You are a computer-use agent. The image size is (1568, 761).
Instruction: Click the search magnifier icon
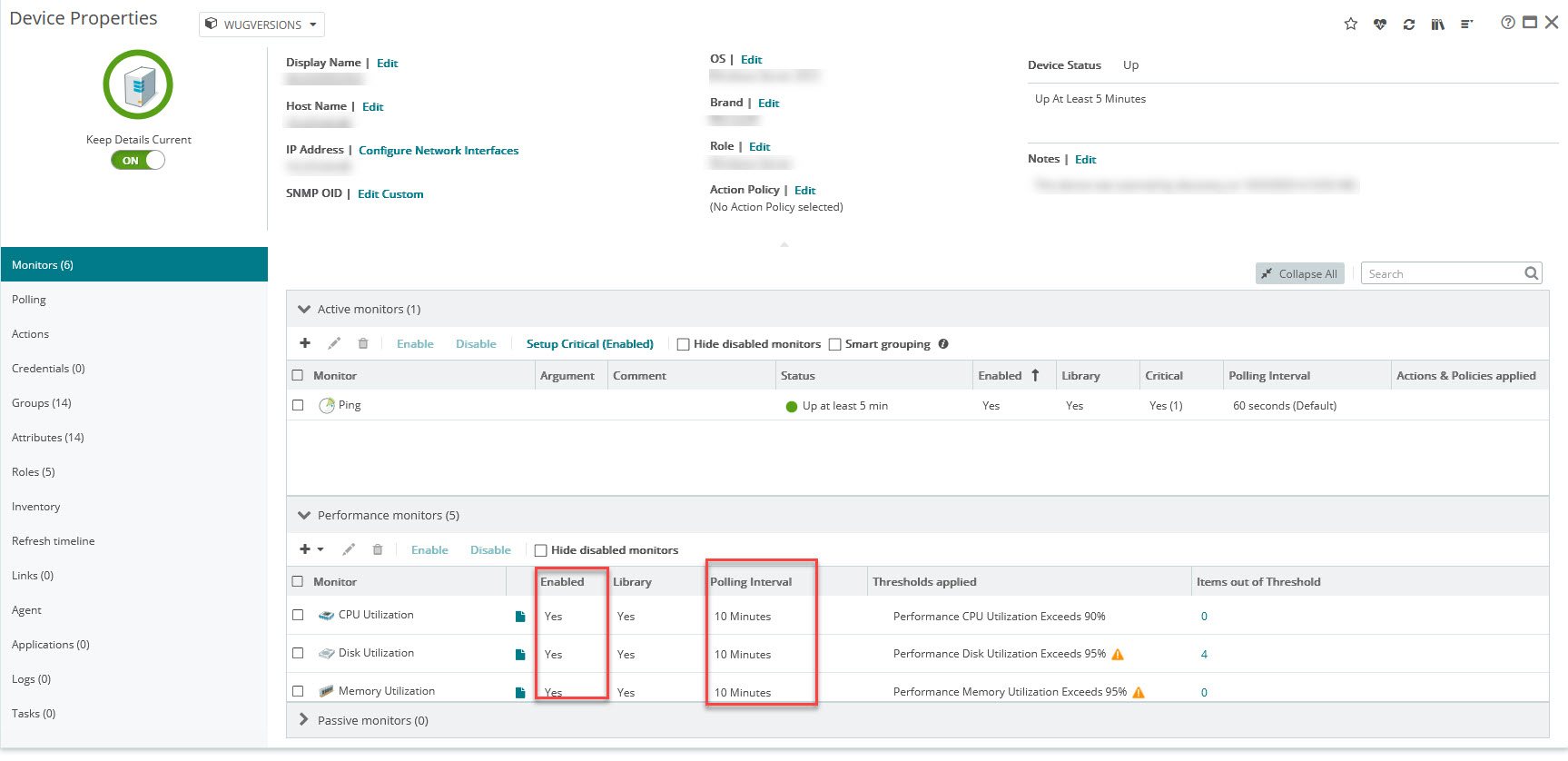[x=1532, y=273]
